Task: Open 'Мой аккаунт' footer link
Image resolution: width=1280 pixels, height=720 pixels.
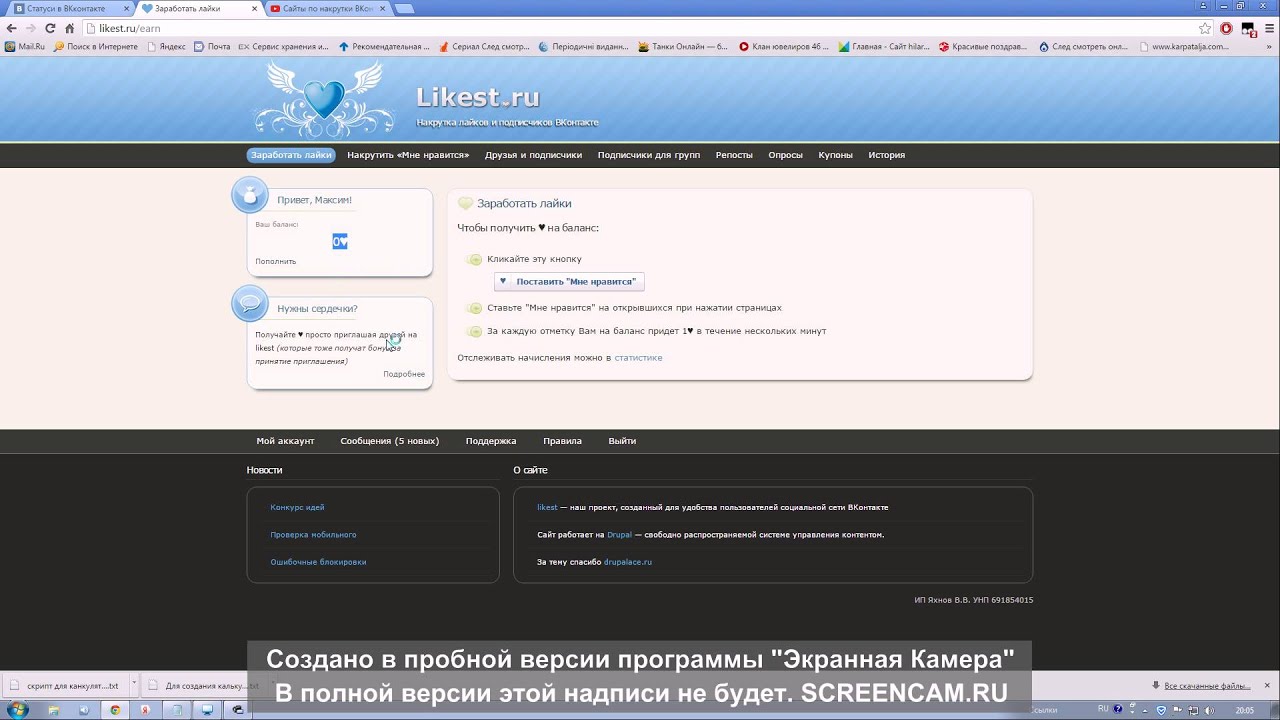Action: [x=285, y=441]
